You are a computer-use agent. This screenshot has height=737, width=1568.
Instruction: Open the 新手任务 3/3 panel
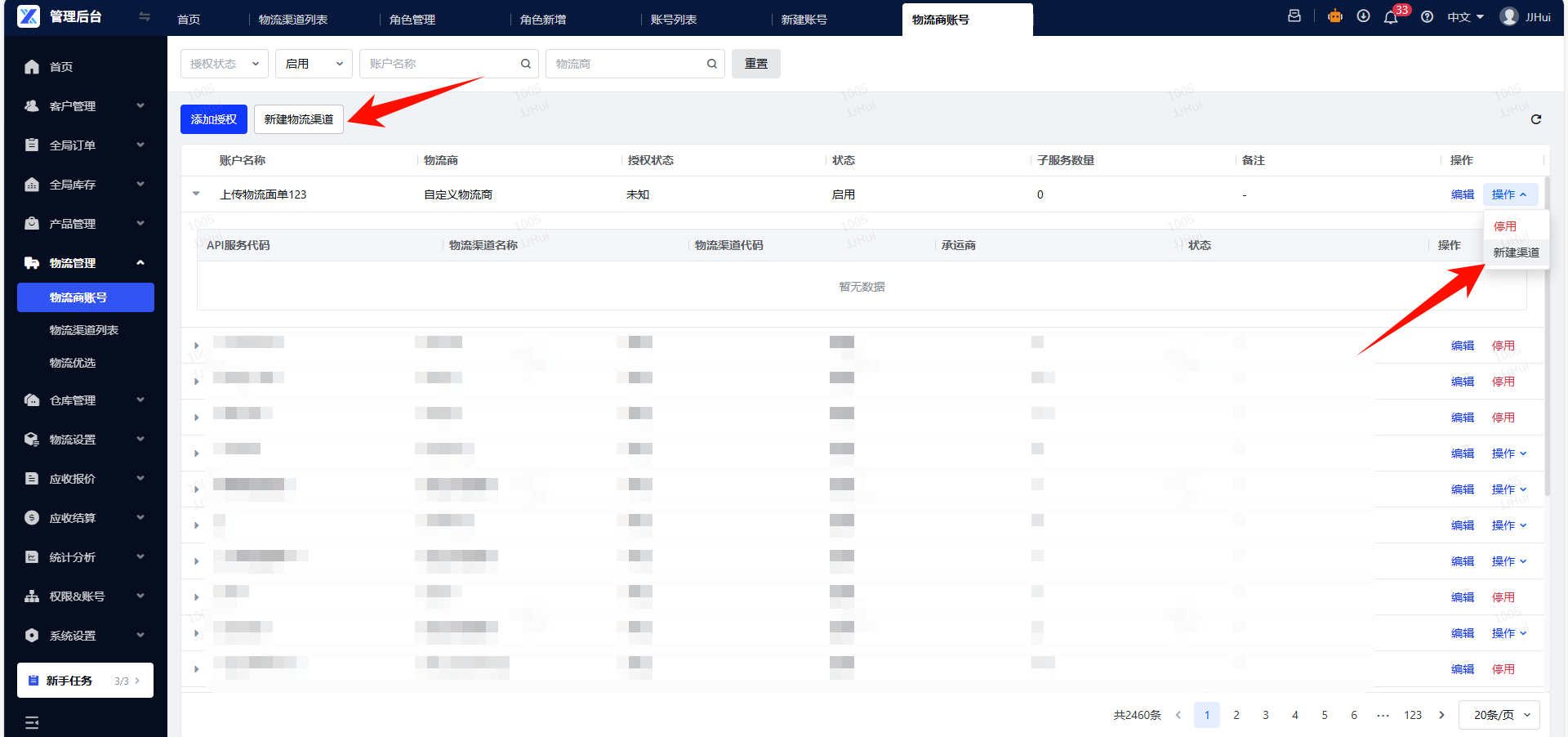[85, 681]
